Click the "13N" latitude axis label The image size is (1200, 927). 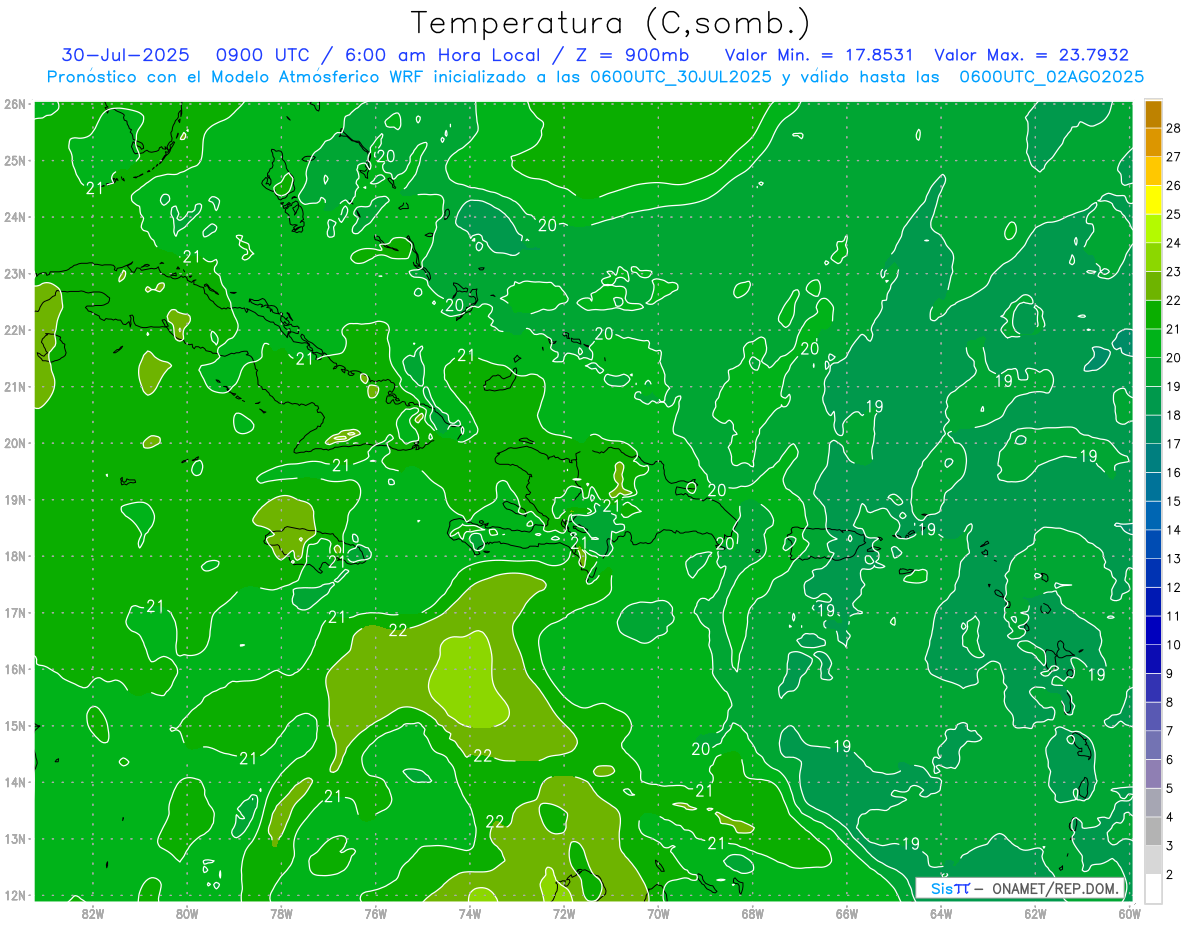click(14, 838)
